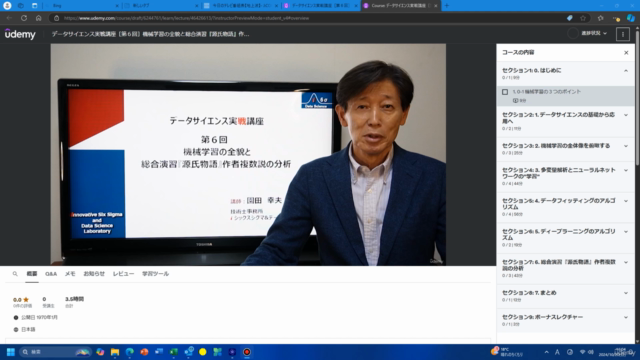Go back with the browser back arrow
Viewport: 640px width, 360px height.
point(9,18)
